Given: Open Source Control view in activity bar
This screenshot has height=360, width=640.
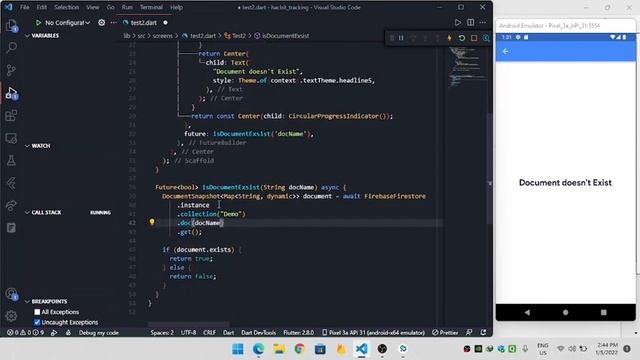Looking at the screenshot, I should [x=11, y=70].
